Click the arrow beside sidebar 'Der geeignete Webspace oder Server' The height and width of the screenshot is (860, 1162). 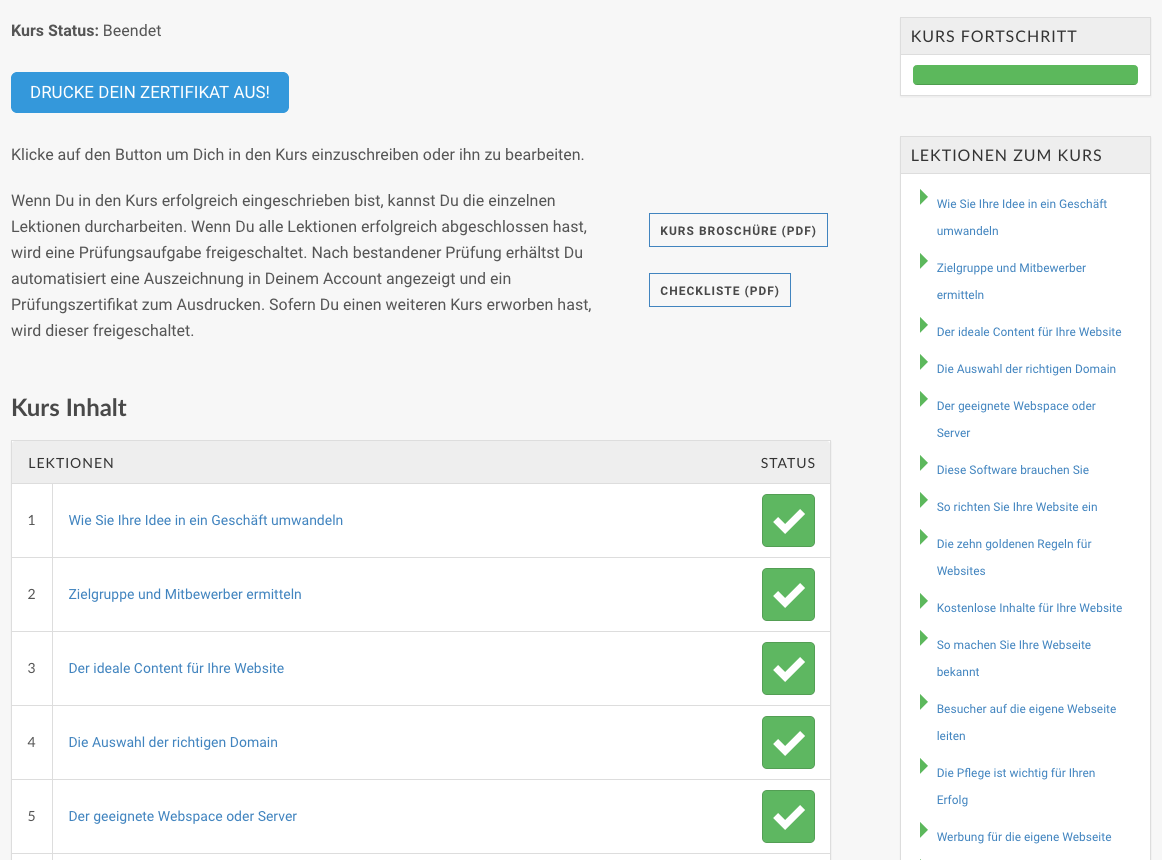point(923,399)
